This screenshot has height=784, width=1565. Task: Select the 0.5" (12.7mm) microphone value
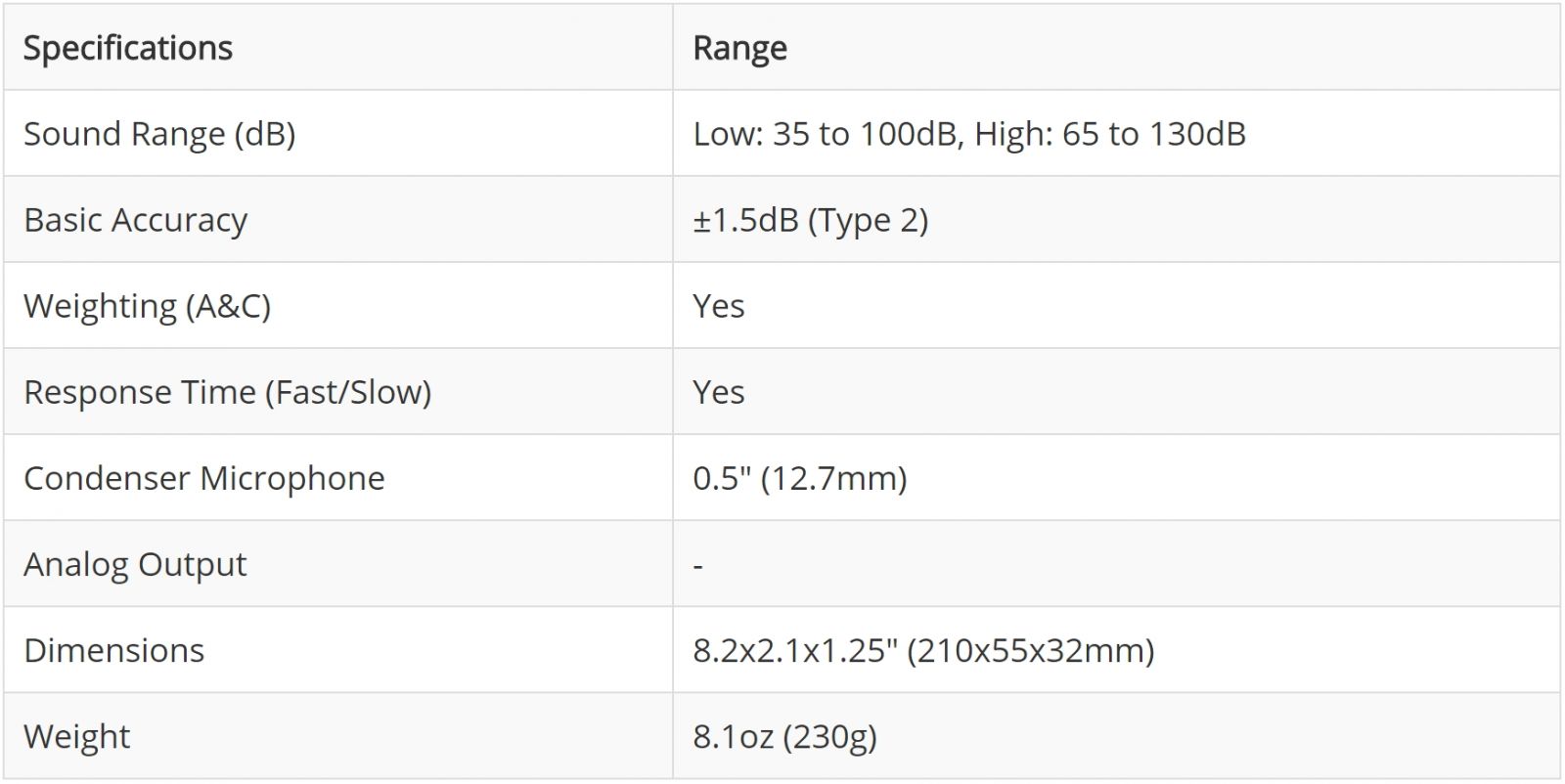point(799,478)
